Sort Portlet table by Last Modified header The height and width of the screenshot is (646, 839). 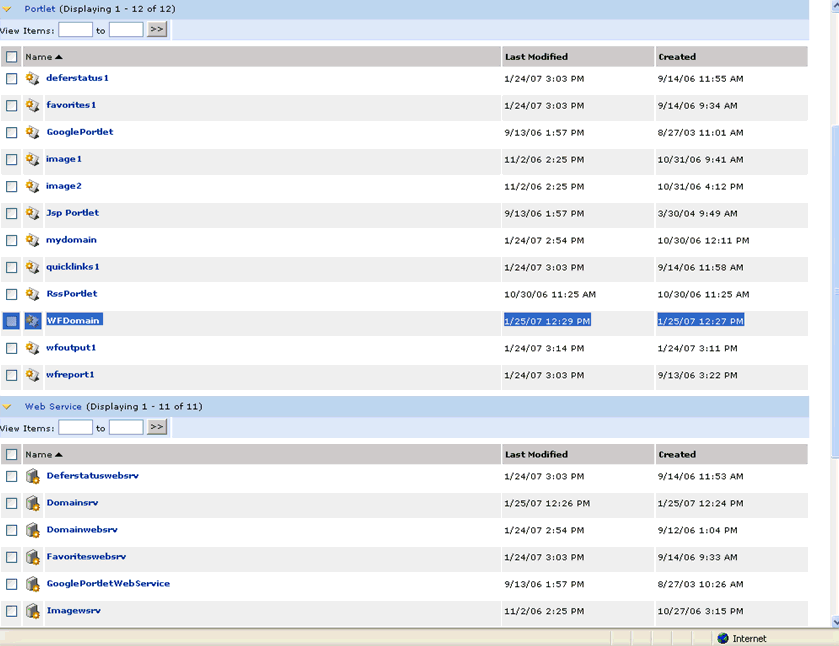coord(536,57)
